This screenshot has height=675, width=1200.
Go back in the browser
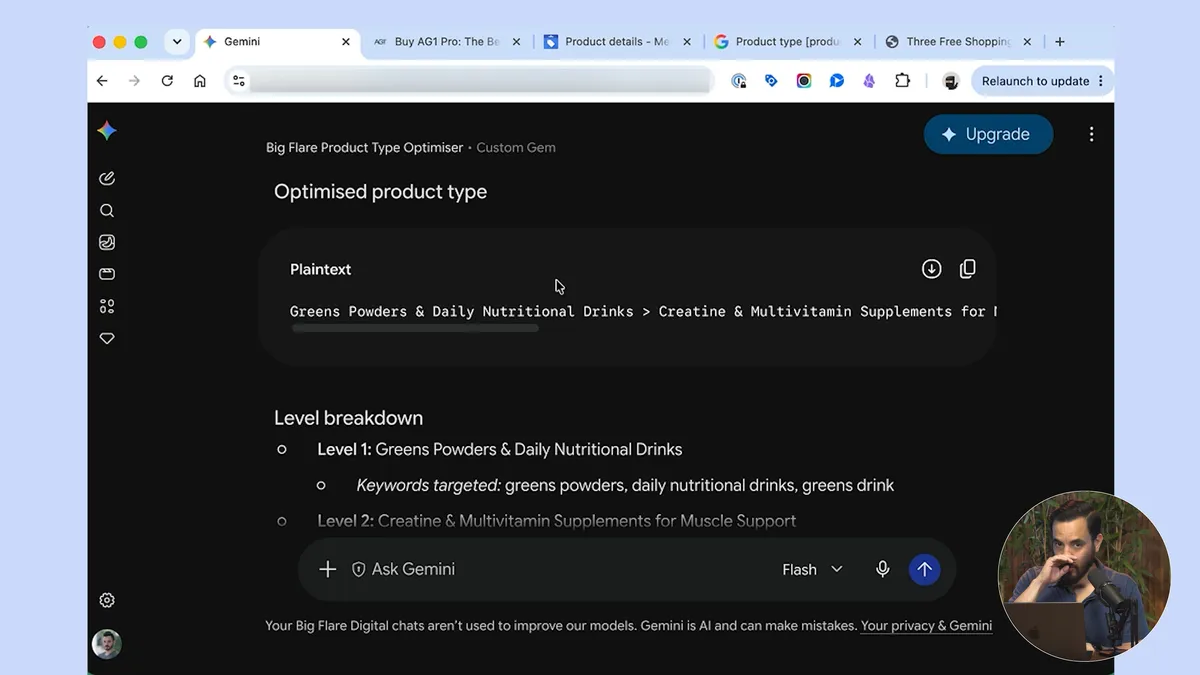(102, 81)
